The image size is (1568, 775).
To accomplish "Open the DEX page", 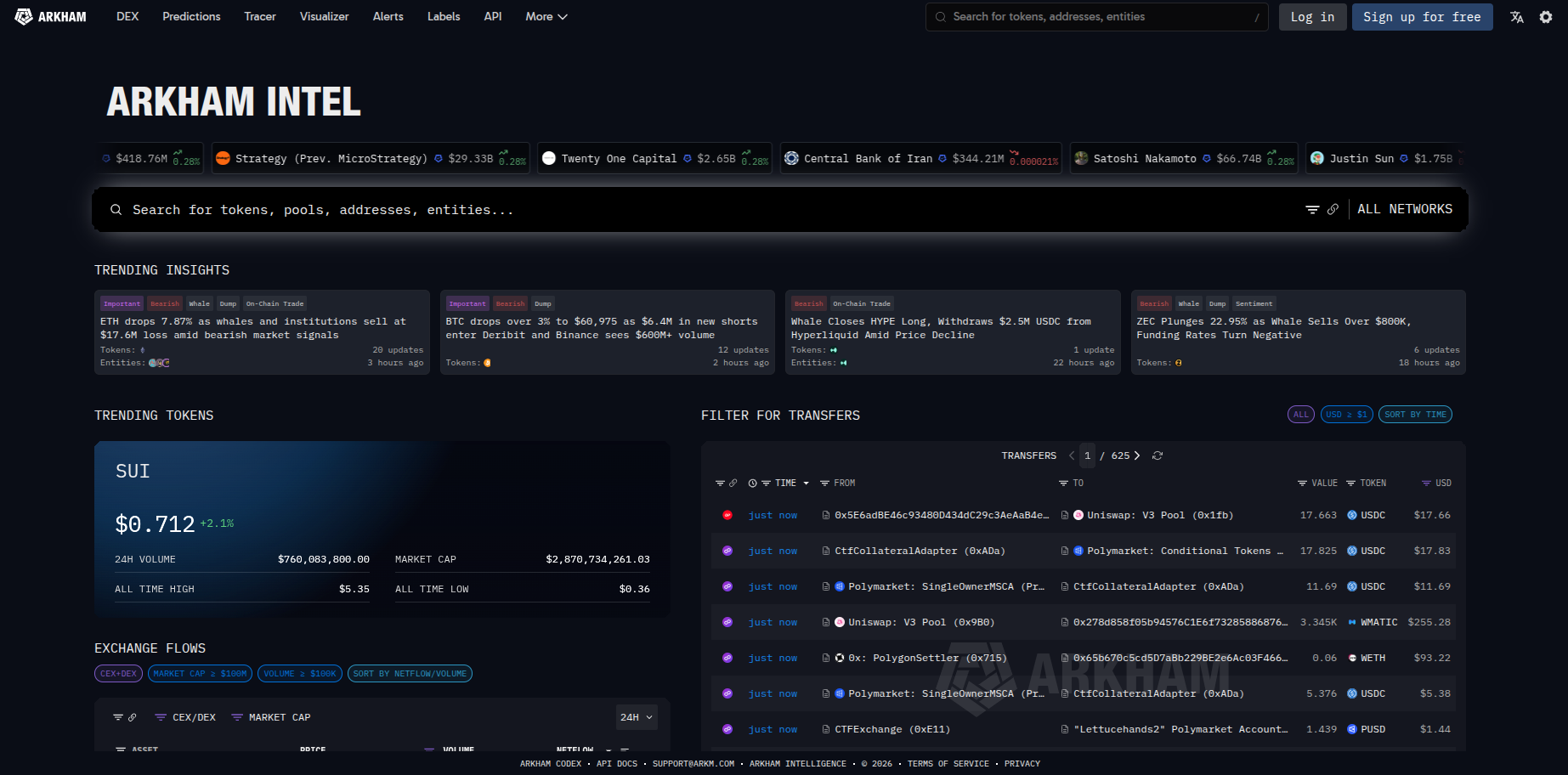I will click(x=127, y=16).
